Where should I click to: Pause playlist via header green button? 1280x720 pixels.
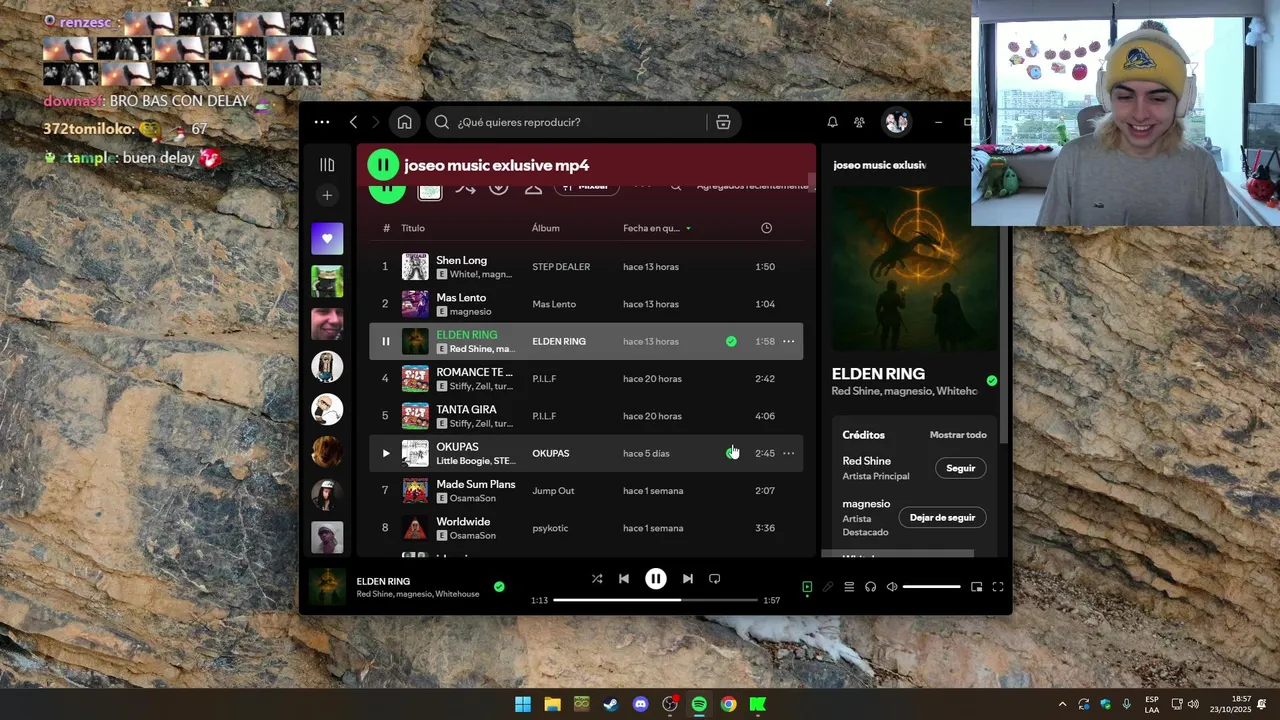383,165
